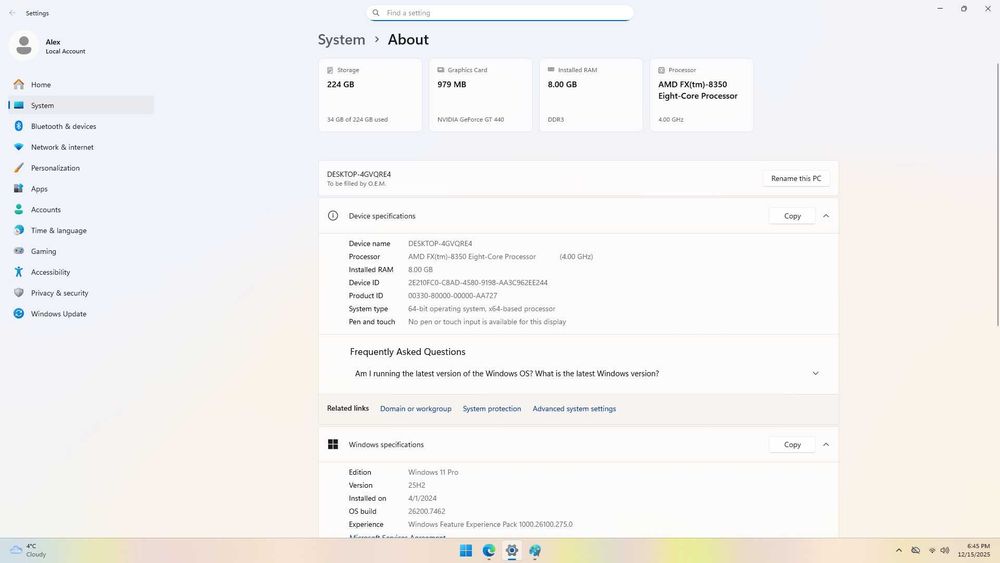
Task: Click the OS build 26200.7462 value
Action: pos(427,511)
